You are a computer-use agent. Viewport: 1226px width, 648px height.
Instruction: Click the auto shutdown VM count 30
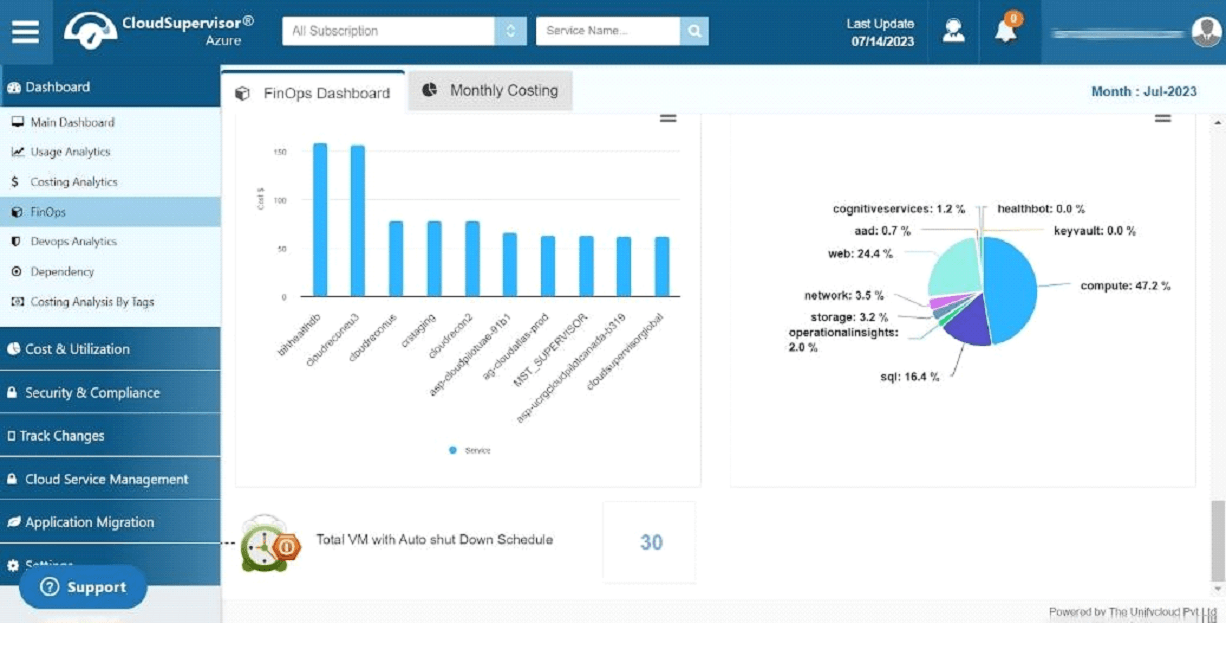pyautogui.click(x=651, y=542)
